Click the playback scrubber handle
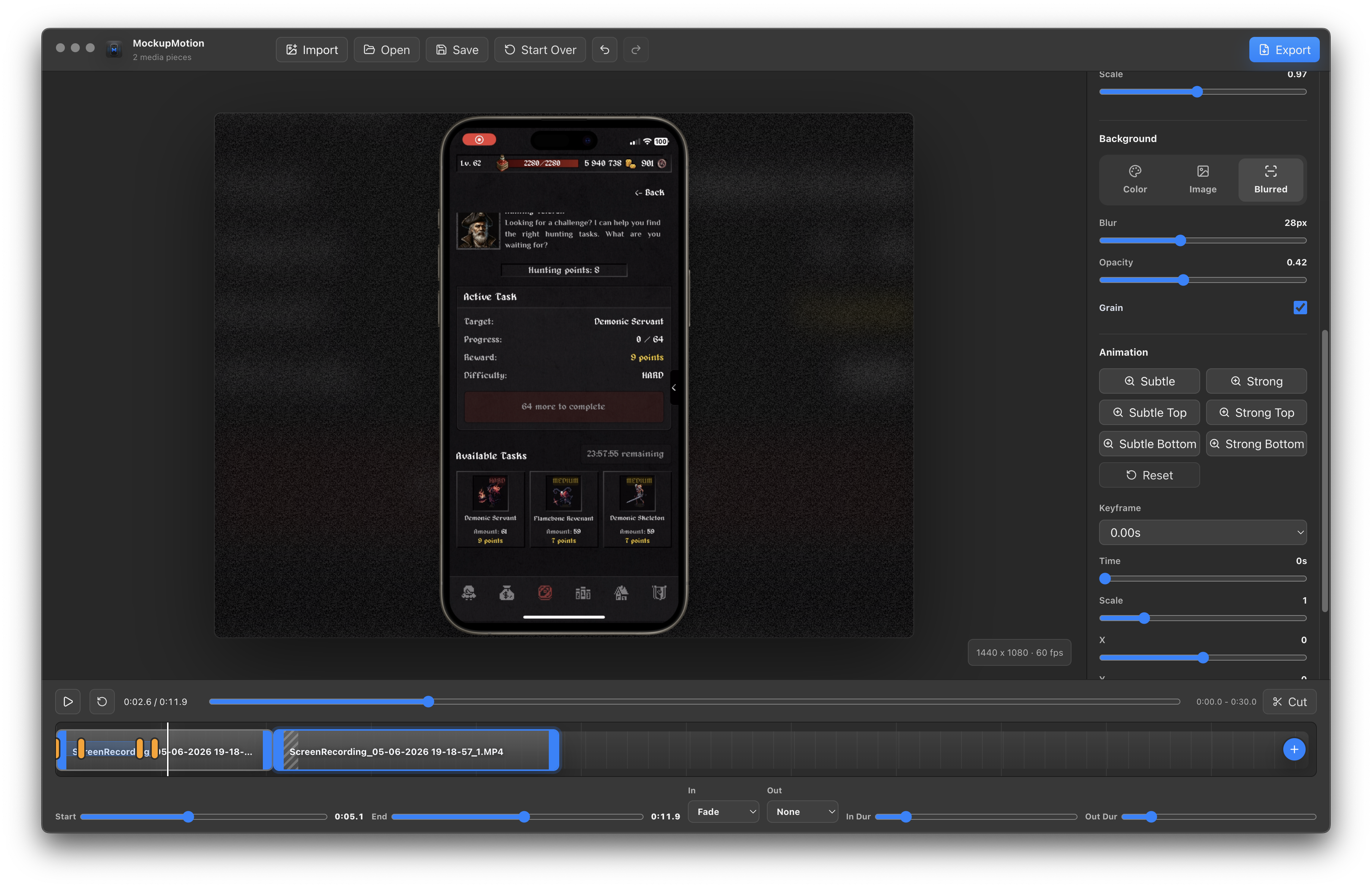The width and height of the screenshot is (1372, 888). (x=428, y=702)
